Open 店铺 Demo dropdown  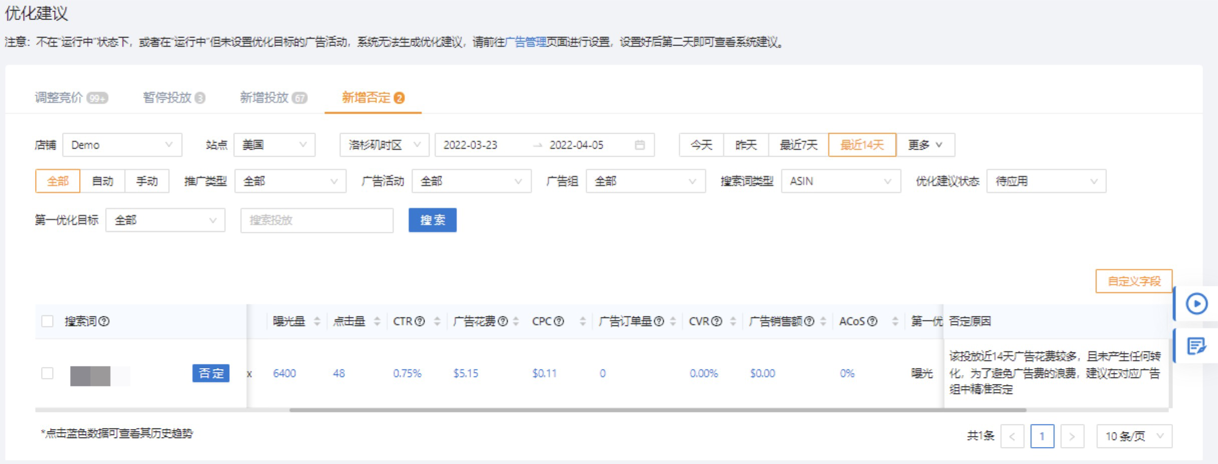[x=122, y=145]
